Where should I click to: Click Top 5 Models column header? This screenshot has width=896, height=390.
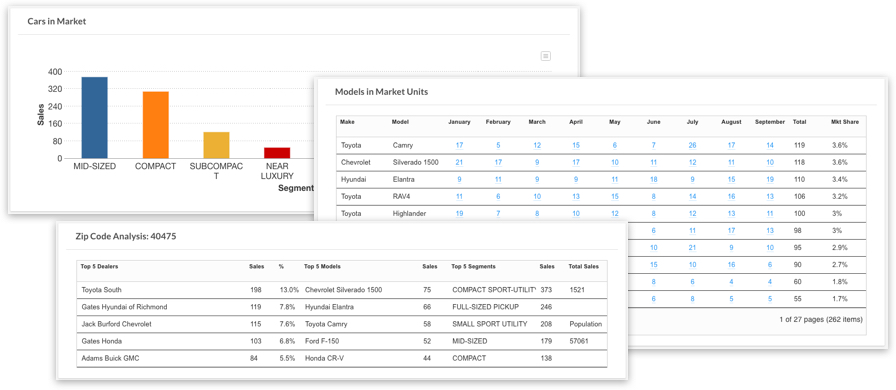(322, 266)
